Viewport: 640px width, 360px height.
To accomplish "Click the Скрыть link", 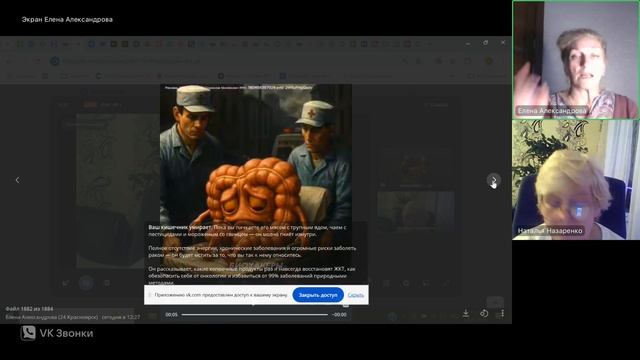I will [x=356, y=295].
